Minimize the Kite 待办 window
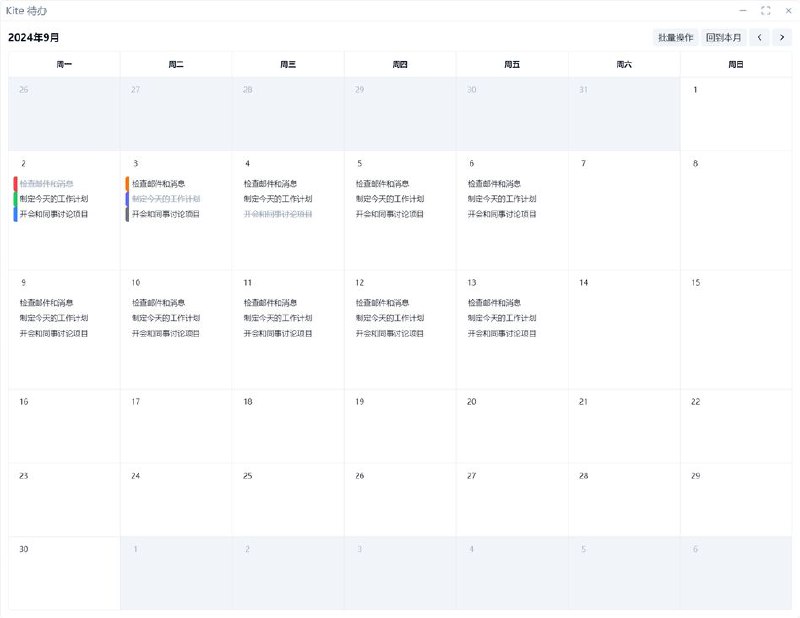The width and height of the screenshot is (800, 618). (x=742, y=10)
